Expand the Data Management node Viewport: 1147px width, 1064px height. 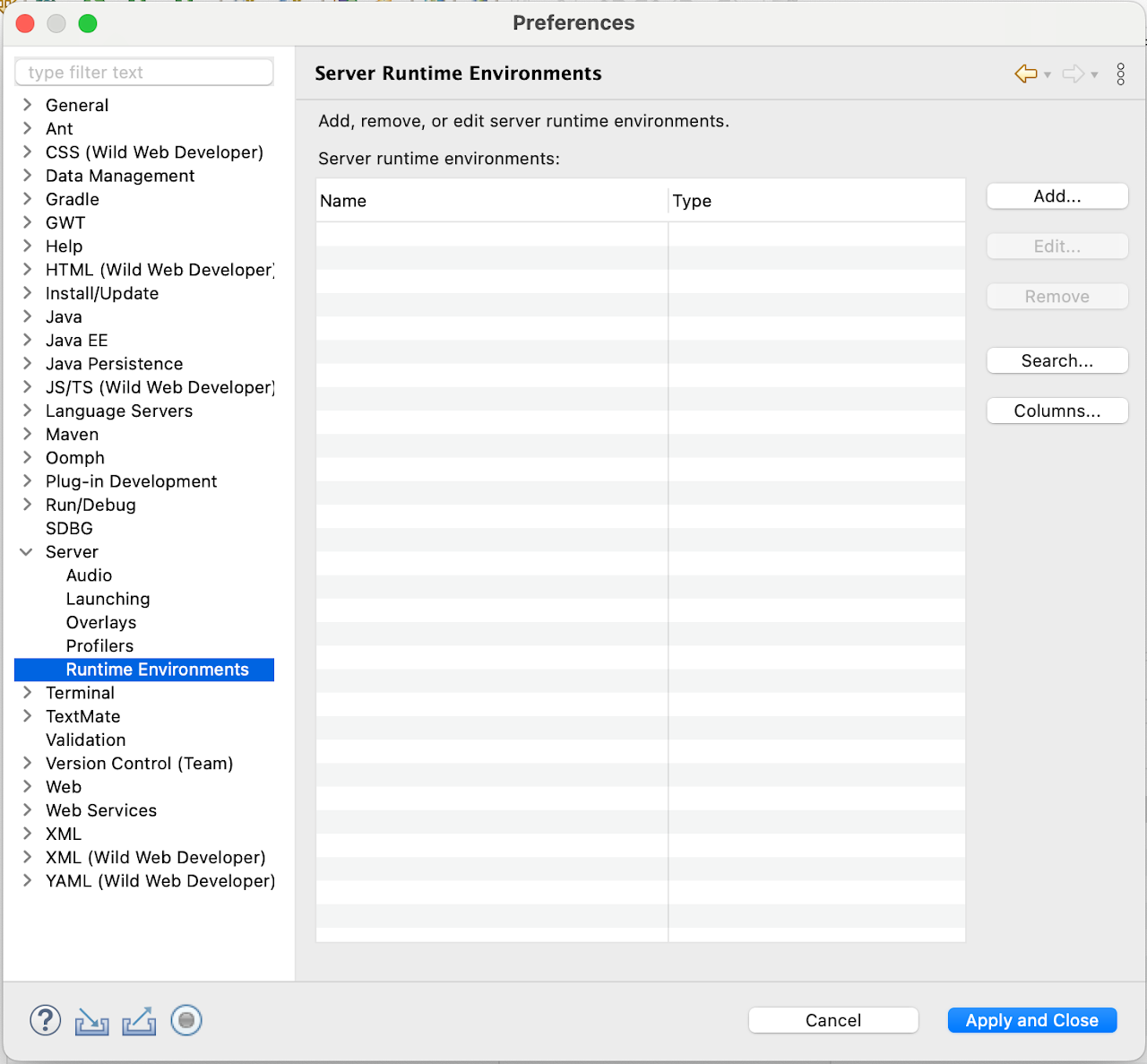(27, 176)
